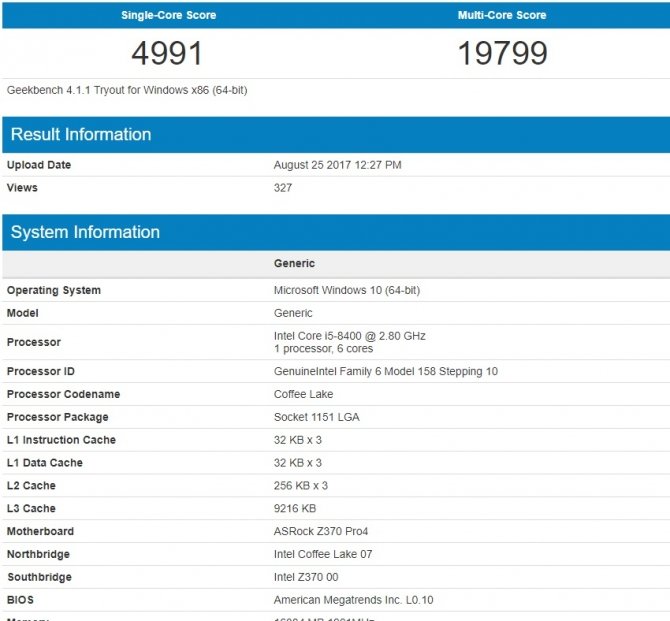Select the Processor Codename label

63,394
